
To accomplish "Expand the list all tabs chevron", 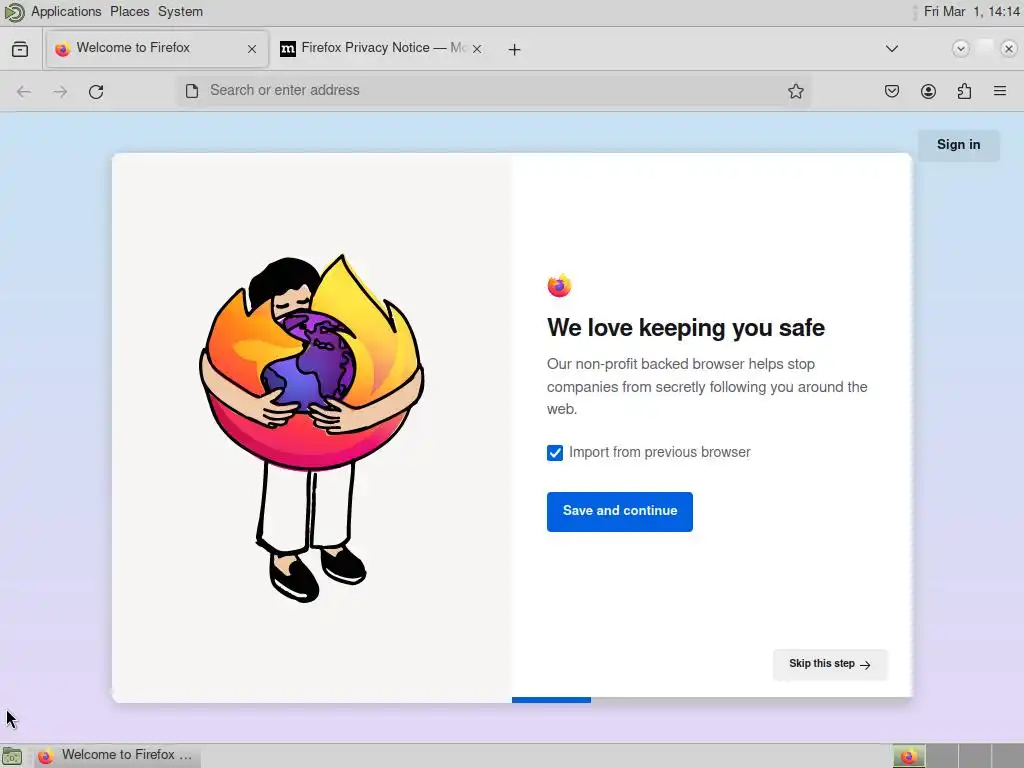I will click(x=891, y=49).
